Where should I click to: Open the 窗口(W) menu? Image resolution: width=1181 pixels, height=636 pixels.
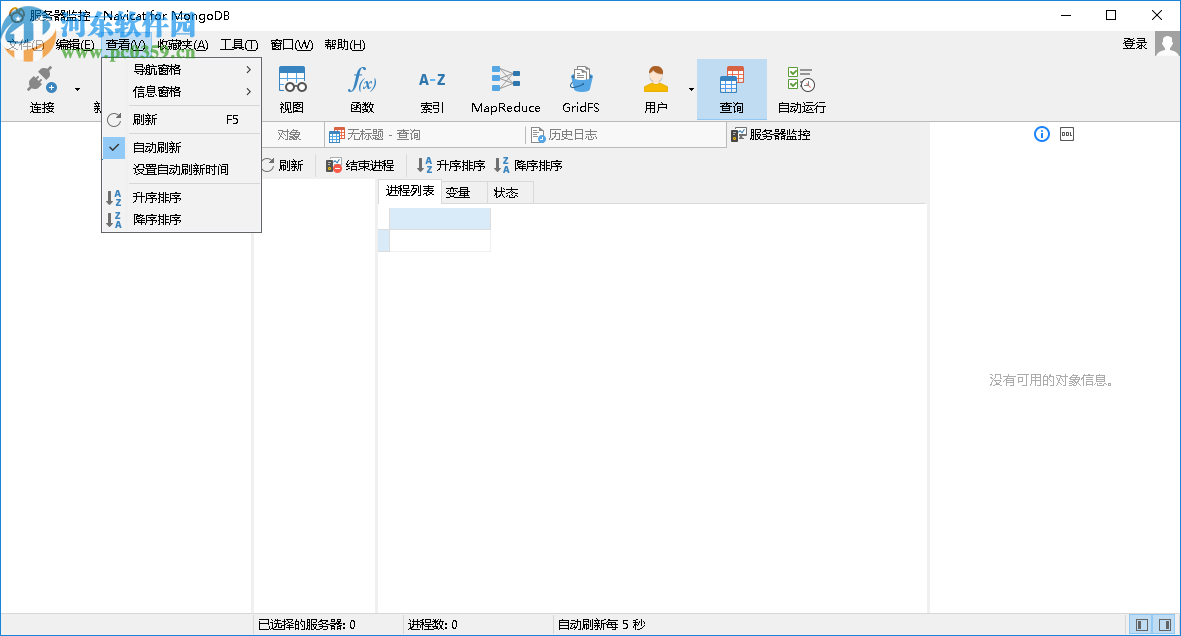coord(291,45)
